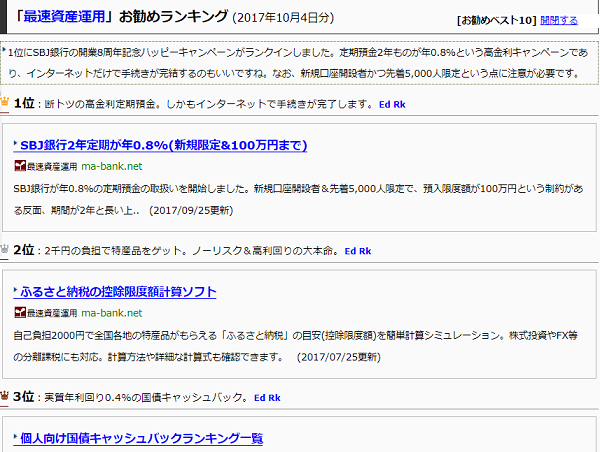
Task: Open 個人向け国債キャッシュバックランキング一覧 link
Action: coord(142,438)
